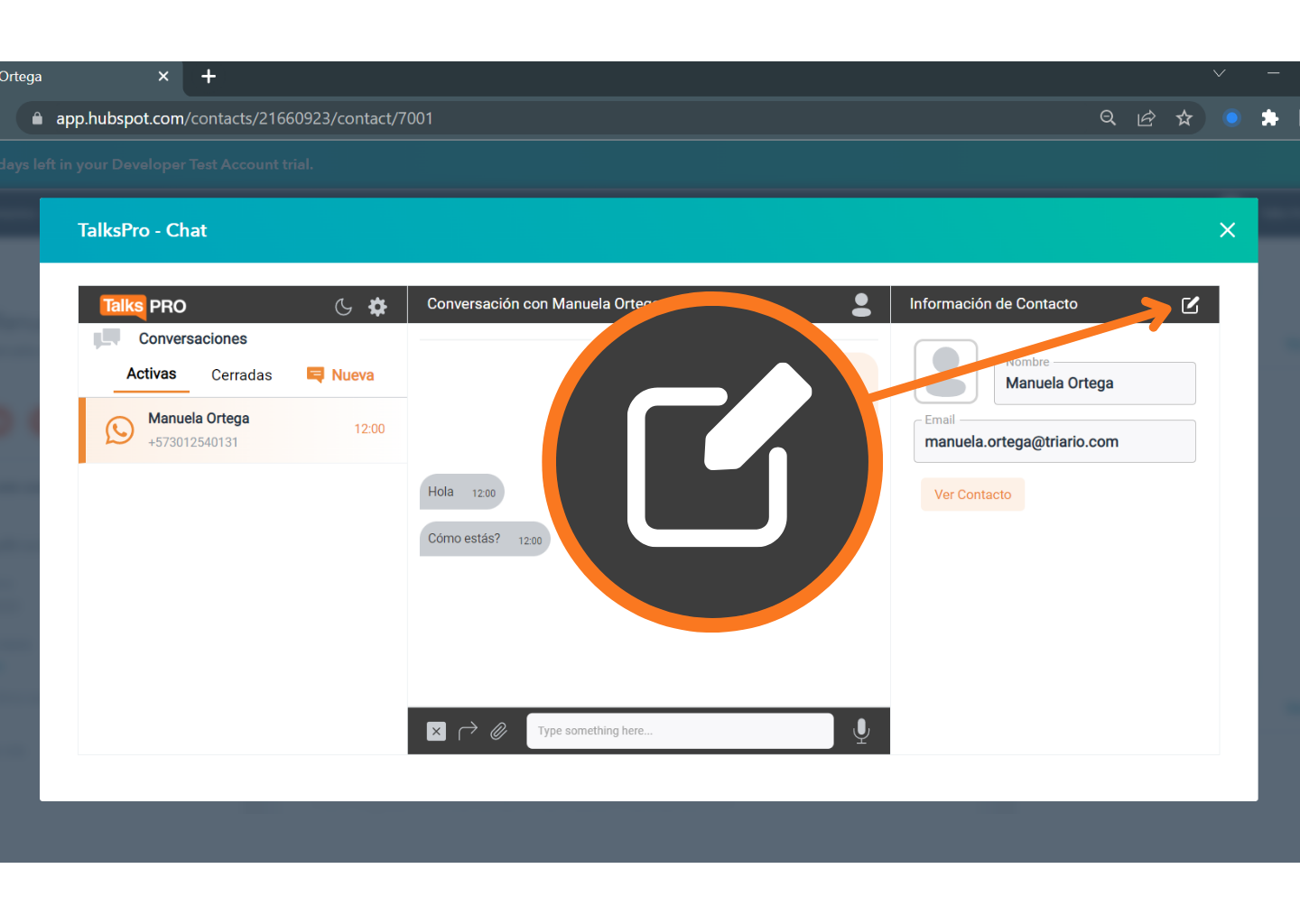
Task: Switch to the Activas tab
Action: click(x=152, y=374)
